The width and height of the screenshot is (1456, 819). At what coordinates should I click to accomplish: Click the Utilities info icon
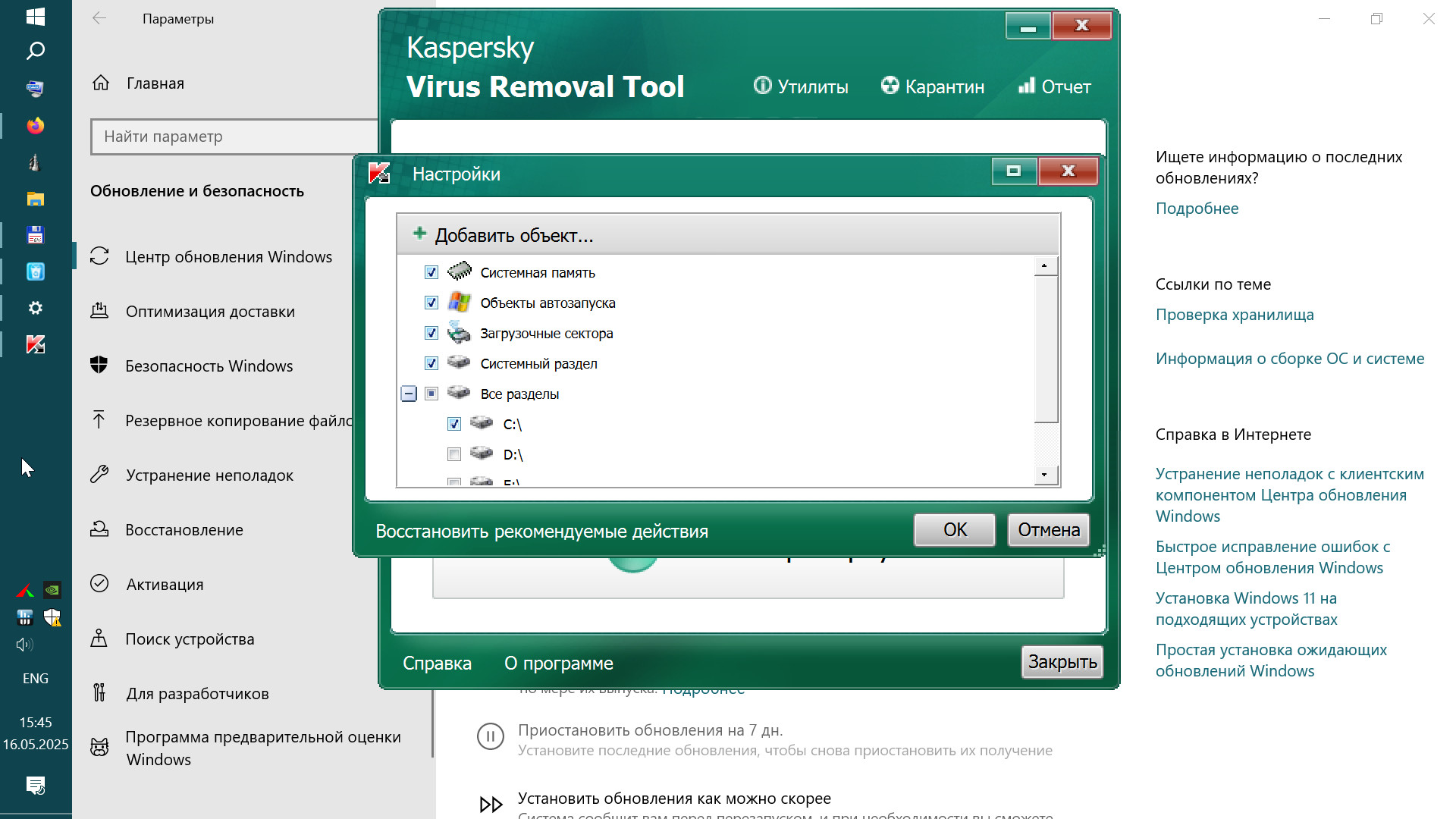(762, 86)
